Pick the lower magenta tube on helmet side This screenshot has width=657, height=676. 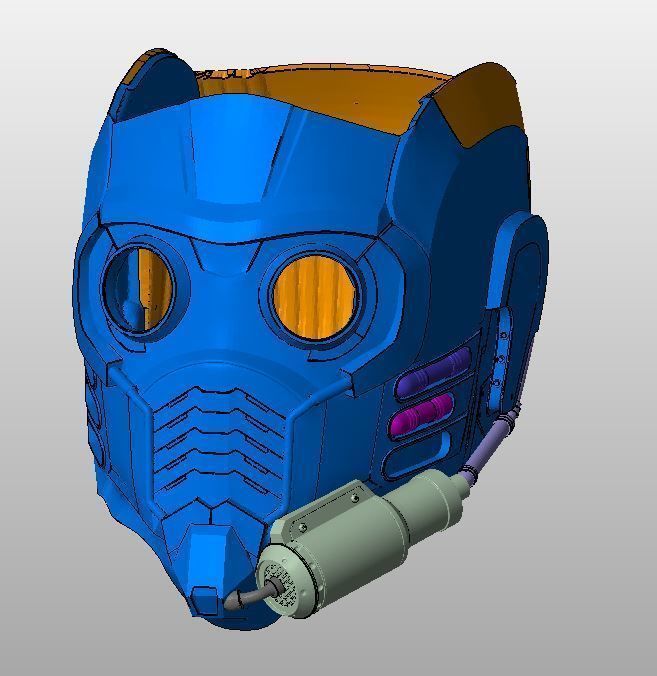tap(421, 416)
